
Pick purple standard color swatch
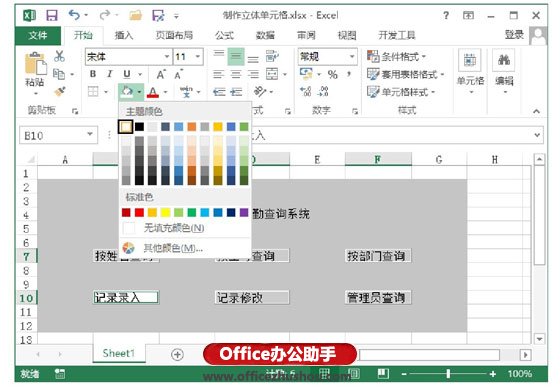[244, 212]
